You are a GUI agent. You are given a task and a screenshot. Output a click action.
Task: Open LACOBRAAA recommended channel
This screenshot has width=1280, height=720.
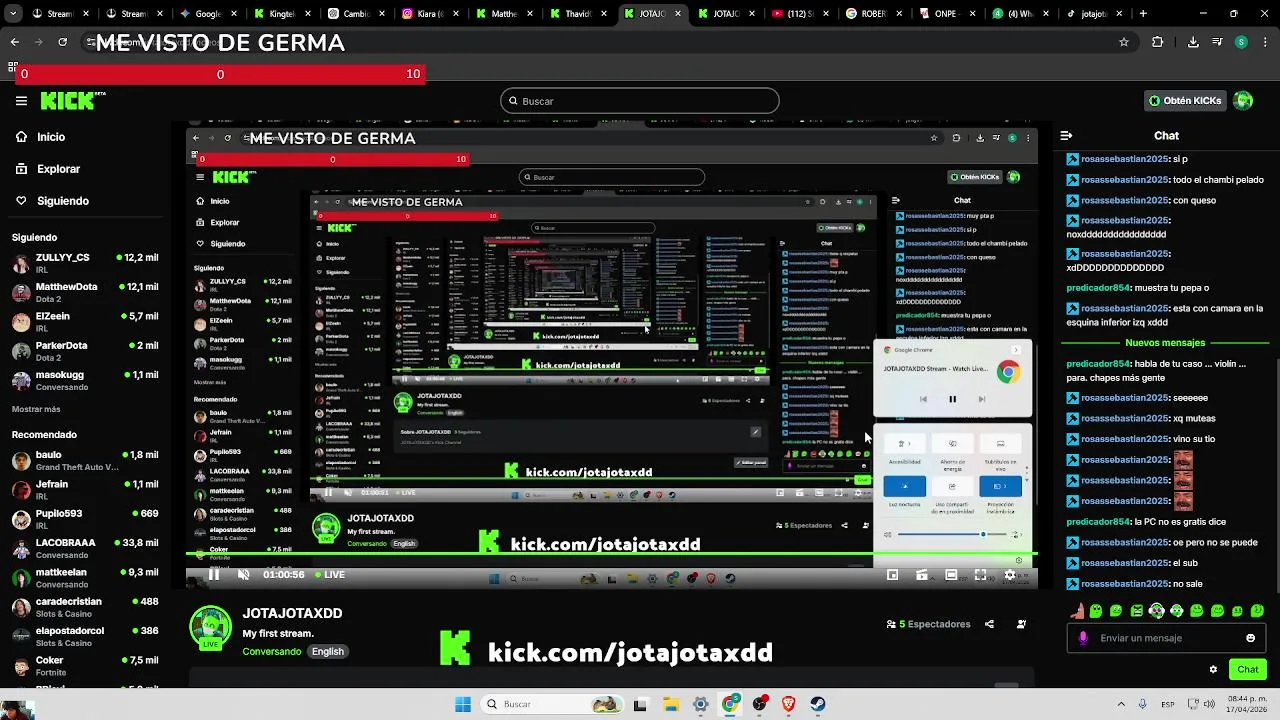85,548
